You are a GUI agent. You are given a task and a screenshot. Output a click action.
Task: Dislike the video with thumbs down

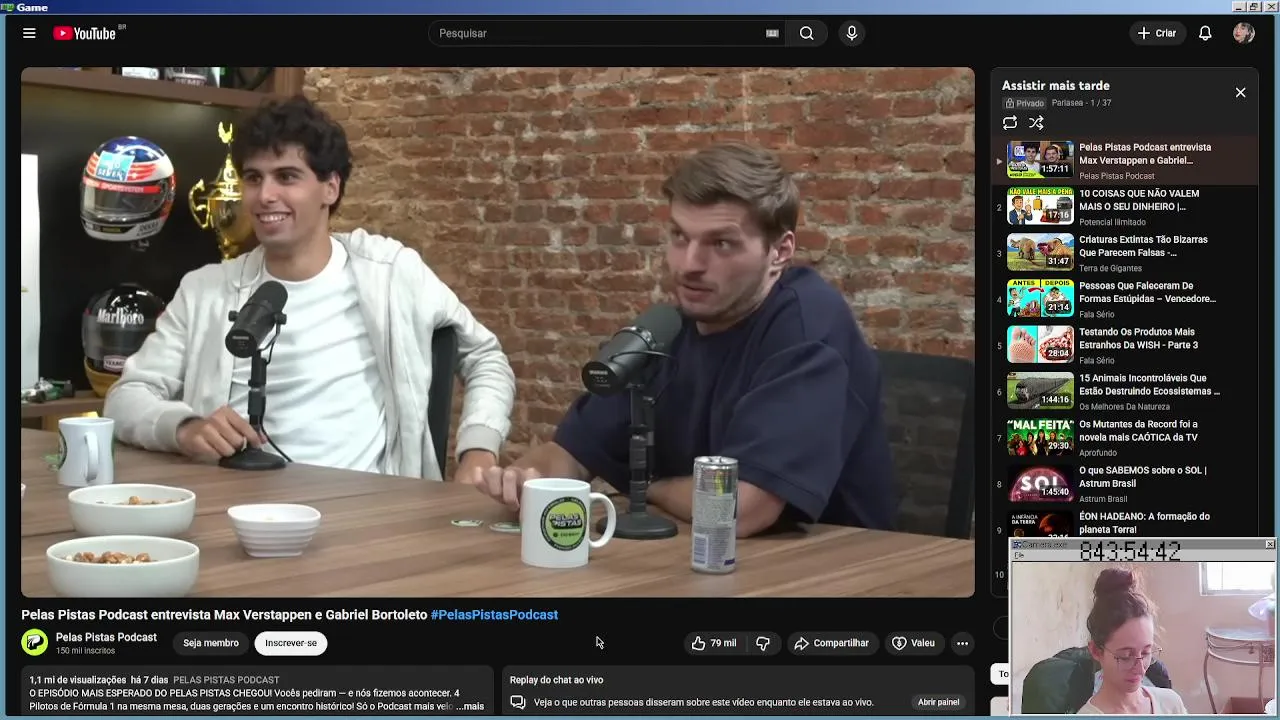(763, 643)
